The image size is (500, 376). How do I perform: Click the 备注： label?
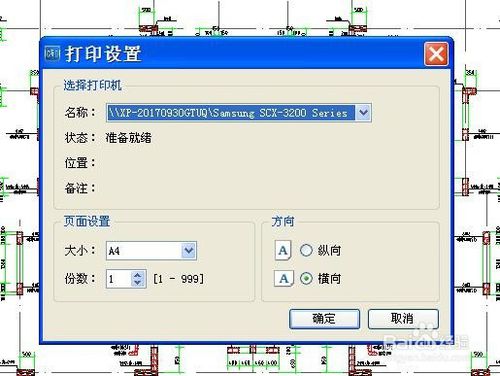click(80, 188)
